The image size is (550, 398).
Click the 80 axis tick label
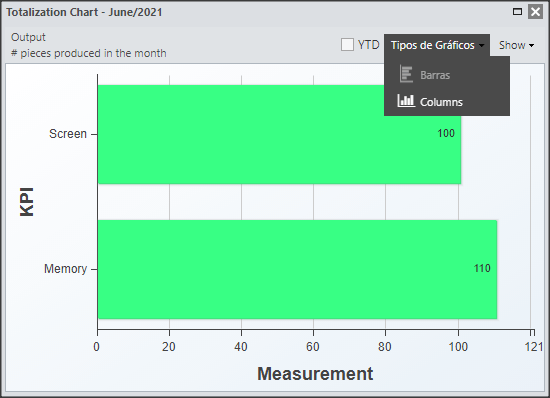tap(385, 347)
